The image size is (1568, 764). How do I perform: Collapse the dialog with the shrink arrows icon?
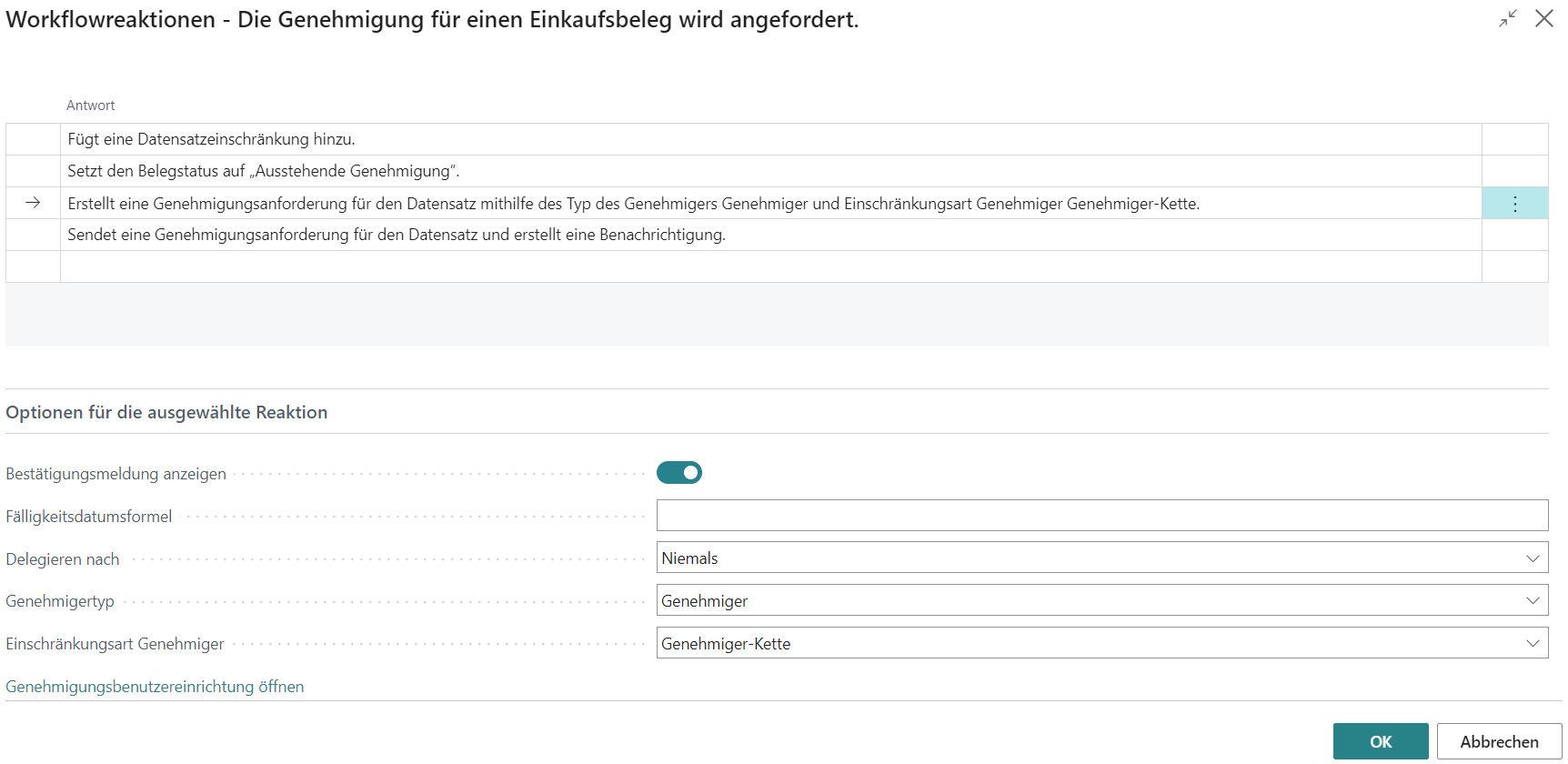pos(1508,19)
